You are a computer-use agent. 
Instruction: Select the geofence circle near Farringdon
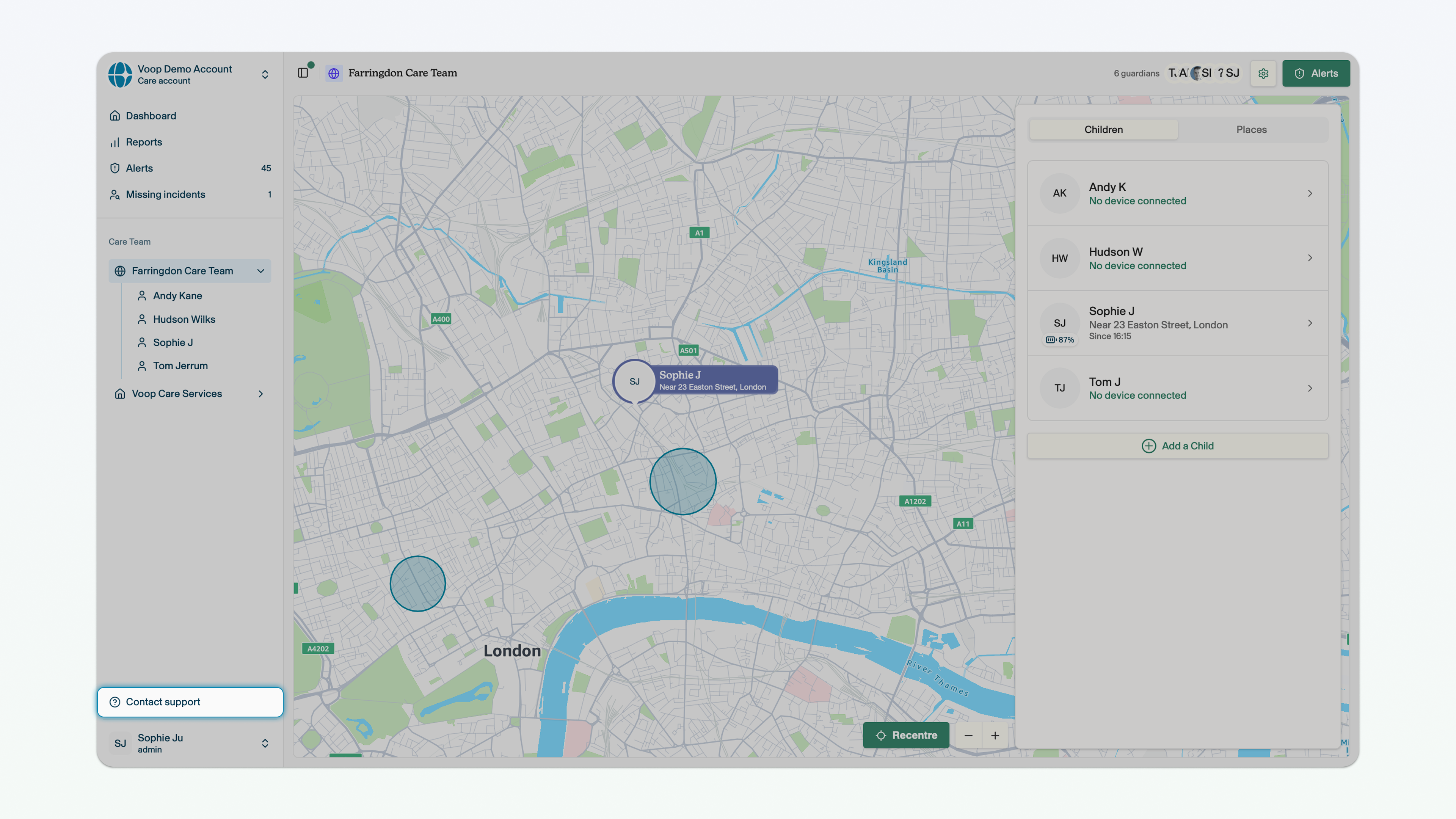(683, 482)
